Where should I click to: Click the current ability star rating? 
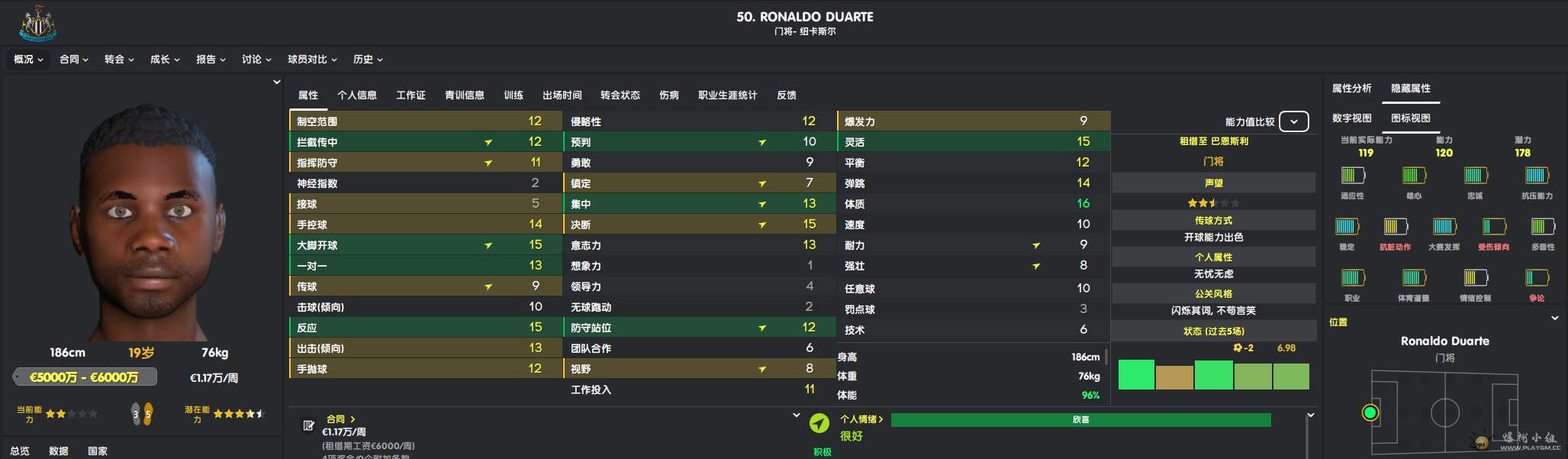(x=71, y=414)
